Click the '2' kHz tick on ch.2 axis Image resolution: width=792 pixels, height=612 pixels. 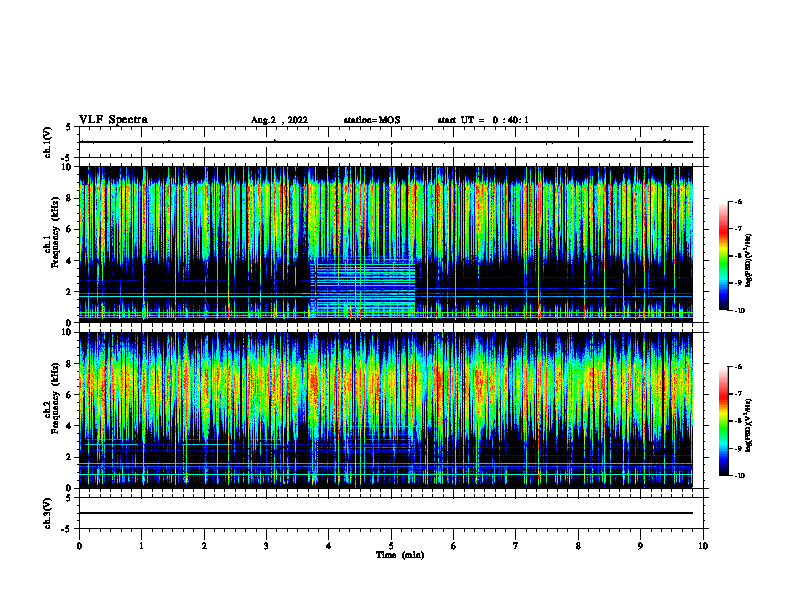click(70, 457)
